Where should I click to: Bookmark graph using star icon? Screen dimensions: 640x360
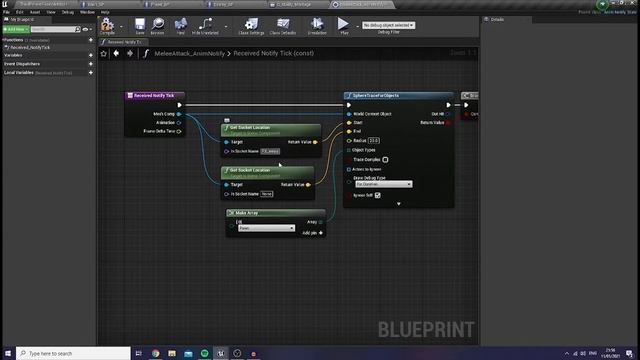(104, 53)
